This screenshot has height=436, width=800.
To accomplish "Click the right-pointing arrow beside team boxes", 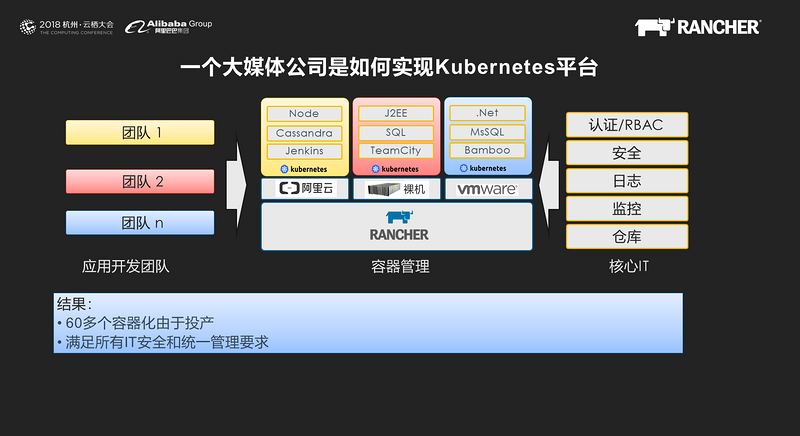I will coord(237,185).
